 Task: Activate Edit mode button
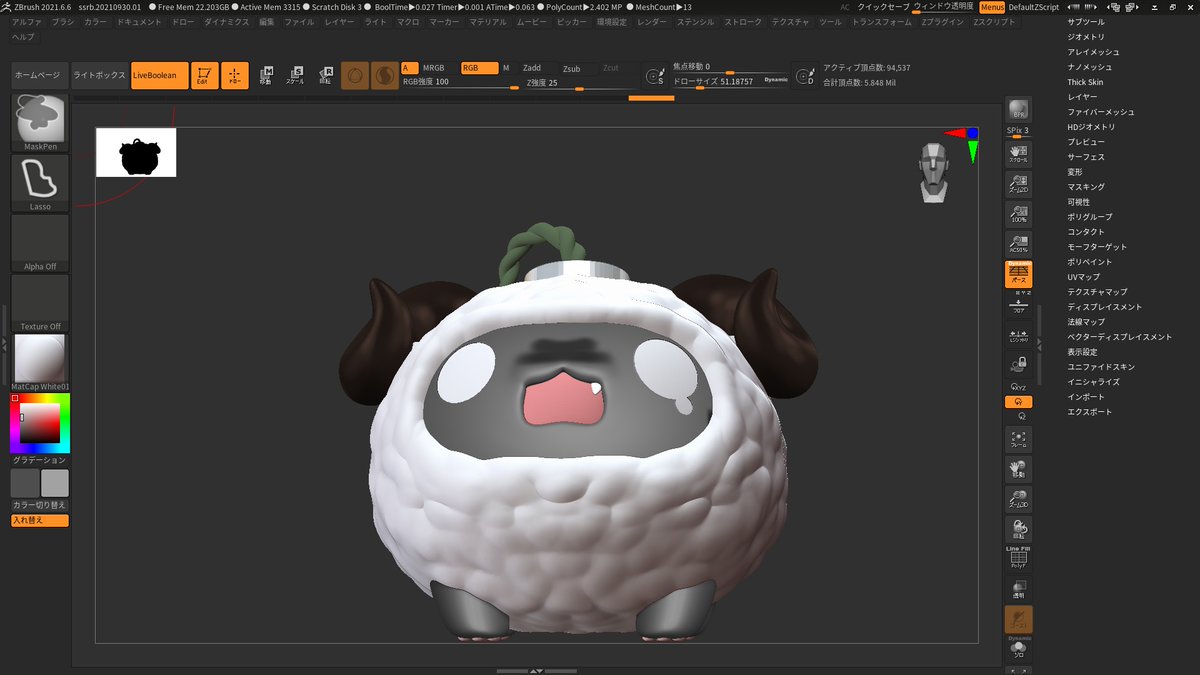click(x=205, y=75)
